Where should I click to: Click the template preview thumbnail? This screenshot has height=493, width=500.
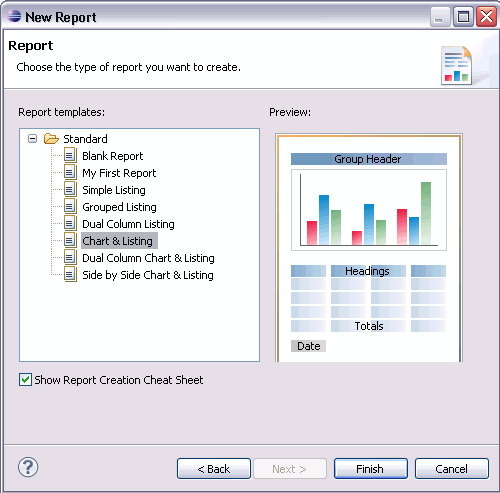(x=369, y=248)
